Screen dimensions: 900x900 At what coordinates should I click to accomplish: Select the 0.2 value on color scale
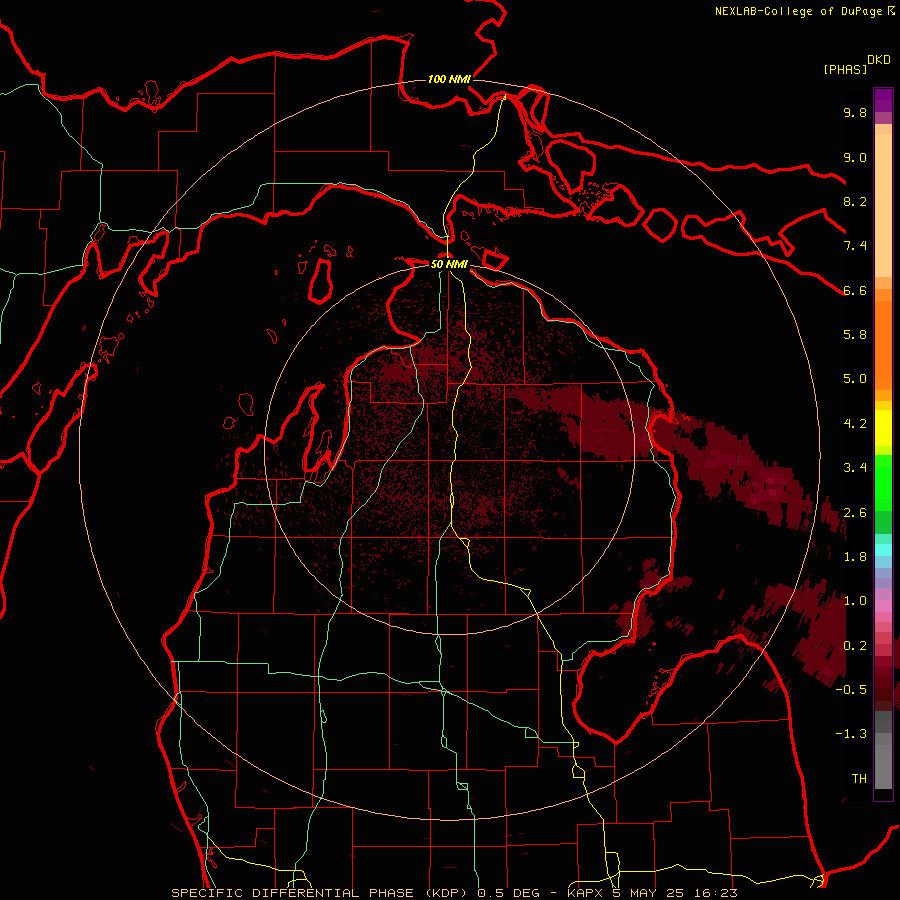(x=855, y=646)
